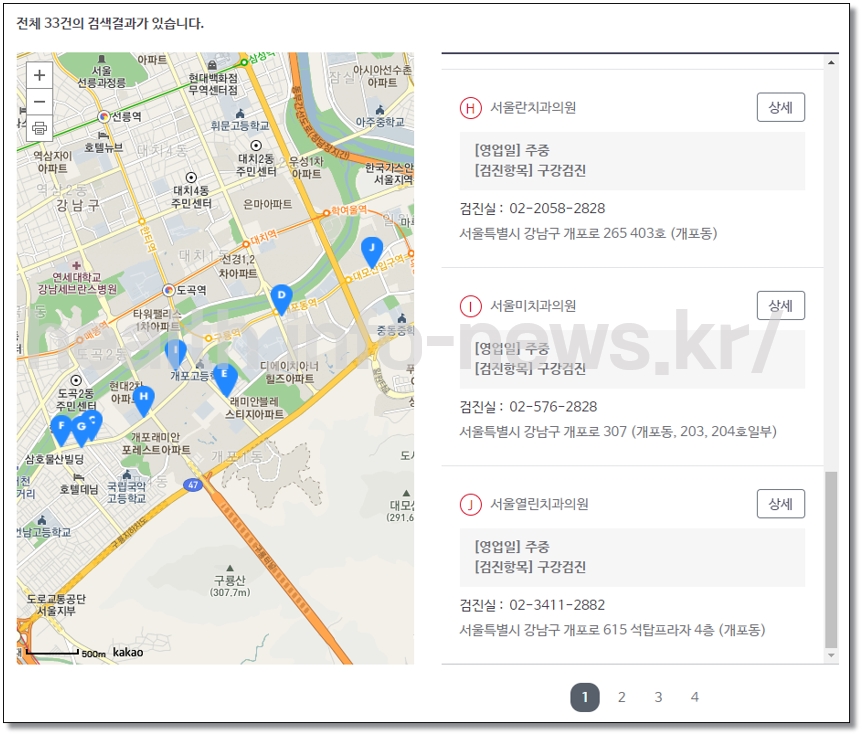The width and height of the screenshot is (862, 734).
Task: Click map marker D near 구룡역
Action: (280, 294)
